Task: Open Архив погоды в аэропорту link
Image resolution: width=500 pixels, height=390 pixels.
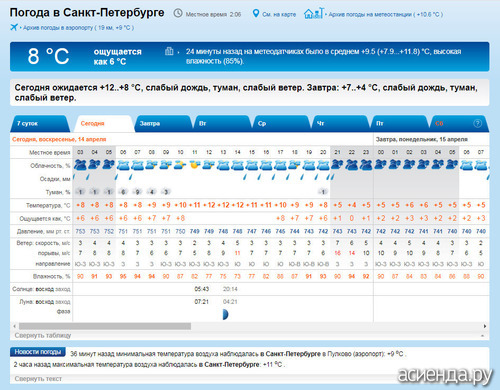Action: tap(78, 28)
